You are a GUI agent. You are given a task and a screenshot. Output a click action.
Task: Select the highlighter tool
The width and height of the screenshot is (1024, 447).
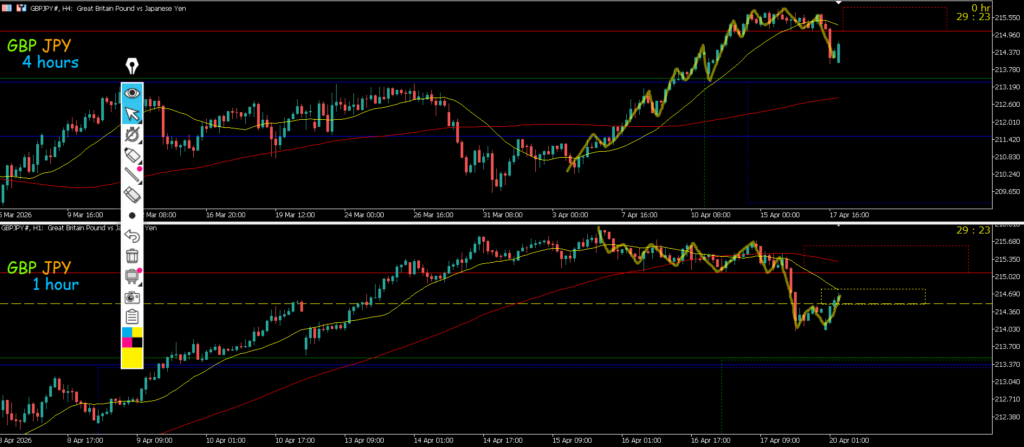[x=132, y=155]
